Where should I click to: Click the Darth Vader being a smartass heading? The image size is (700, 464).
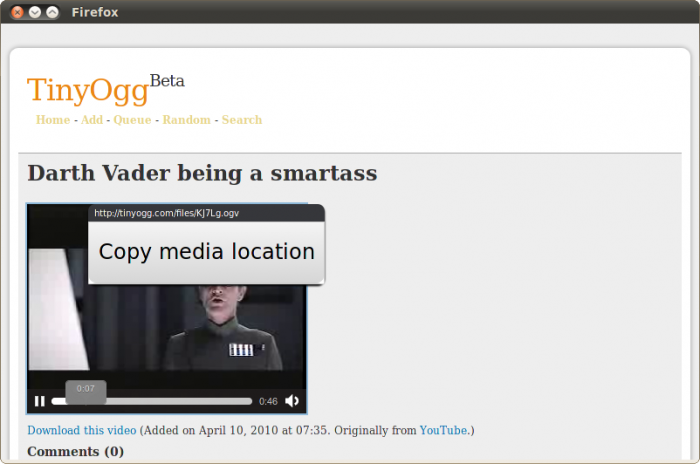click(x=202, y=173)
